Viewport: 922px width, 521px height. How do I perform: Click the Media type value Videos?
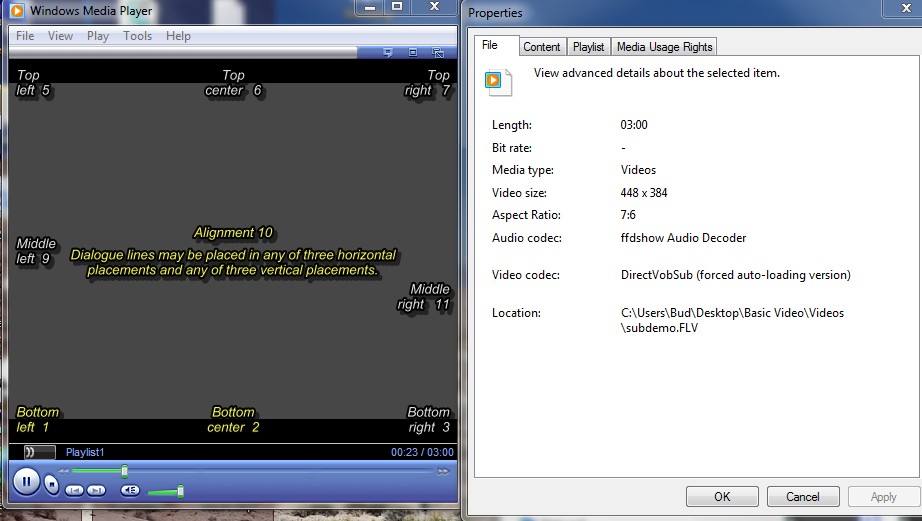pyautogui.click(x=638, y=170)
